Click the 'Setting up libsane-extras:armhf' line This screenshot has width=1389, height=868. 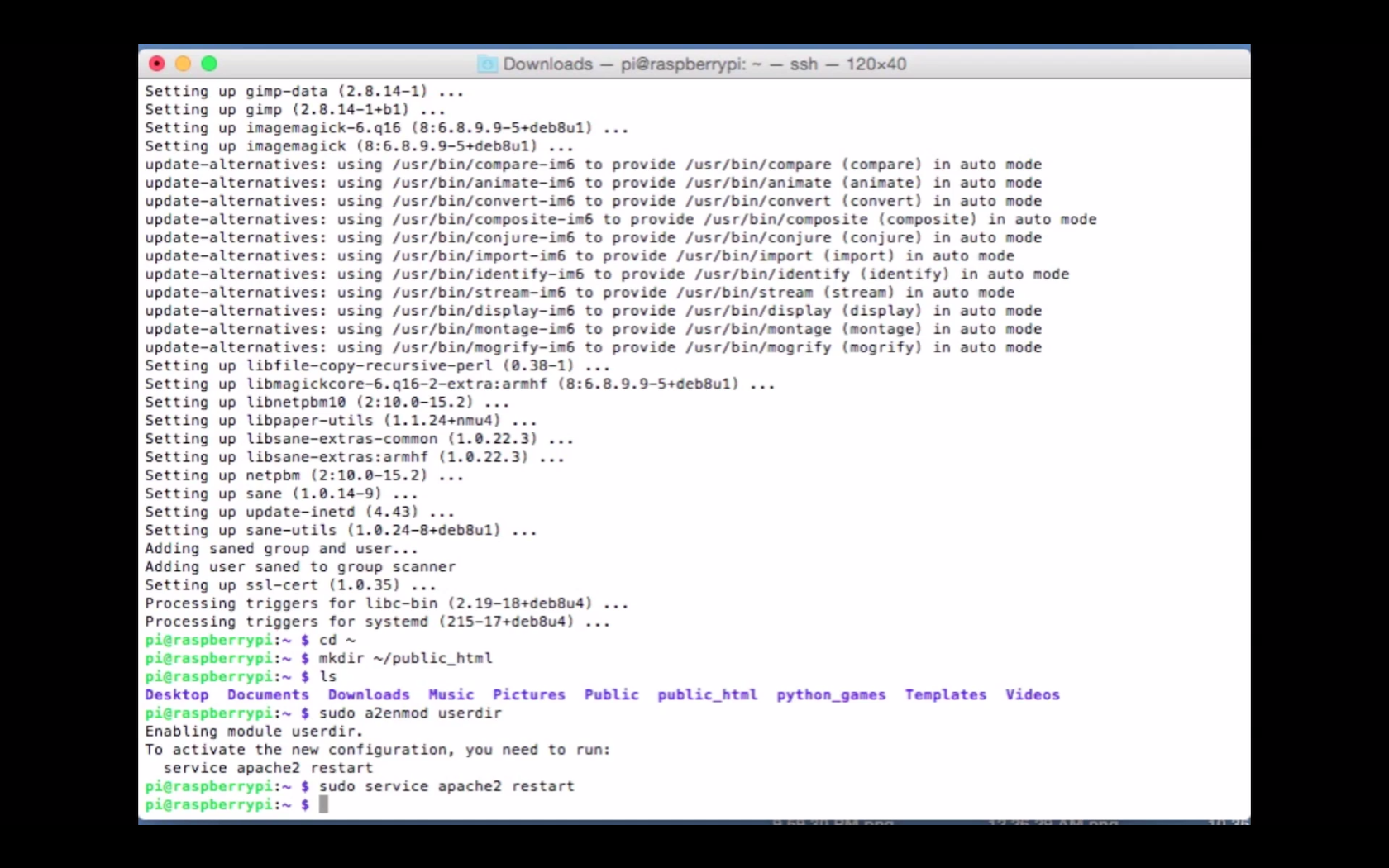pyautogui.click(x=355, y=457)
